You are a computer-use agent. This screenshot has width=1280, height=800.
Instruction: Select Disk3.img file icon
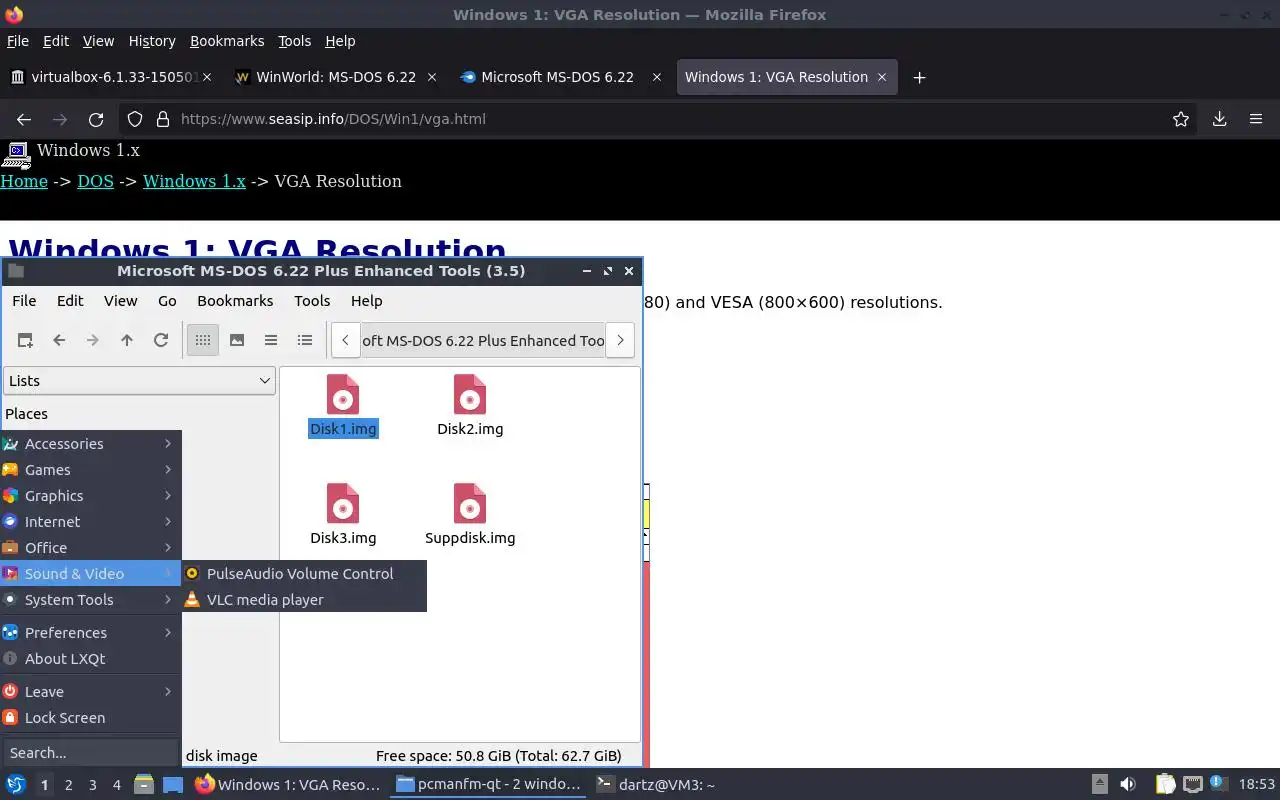pos(343,505)
